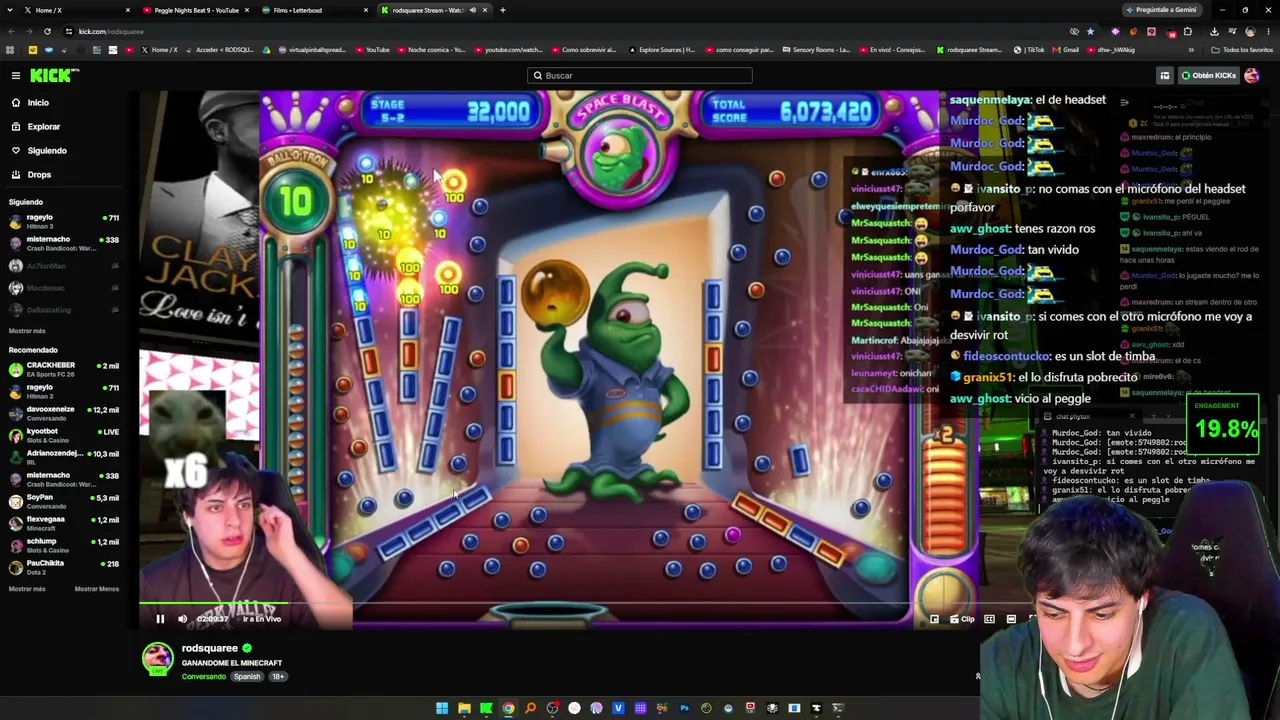Click Pregúntale a Gemini button
Image resolution: width=1280 pixels, height=720 pixels.
[1161, 10]
